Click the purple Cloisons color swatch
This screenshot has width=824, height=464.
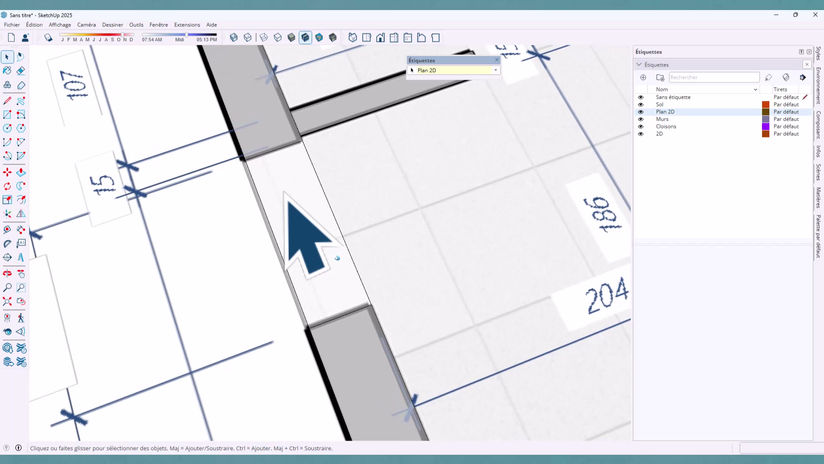(x=766, y=127)
